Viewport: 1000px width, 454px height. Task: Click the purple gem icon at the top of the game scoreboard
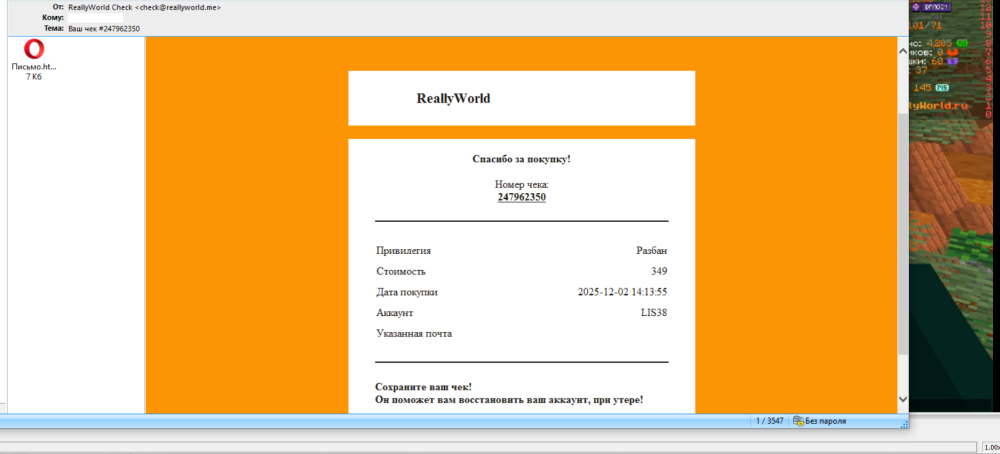(x=915, y=7)
